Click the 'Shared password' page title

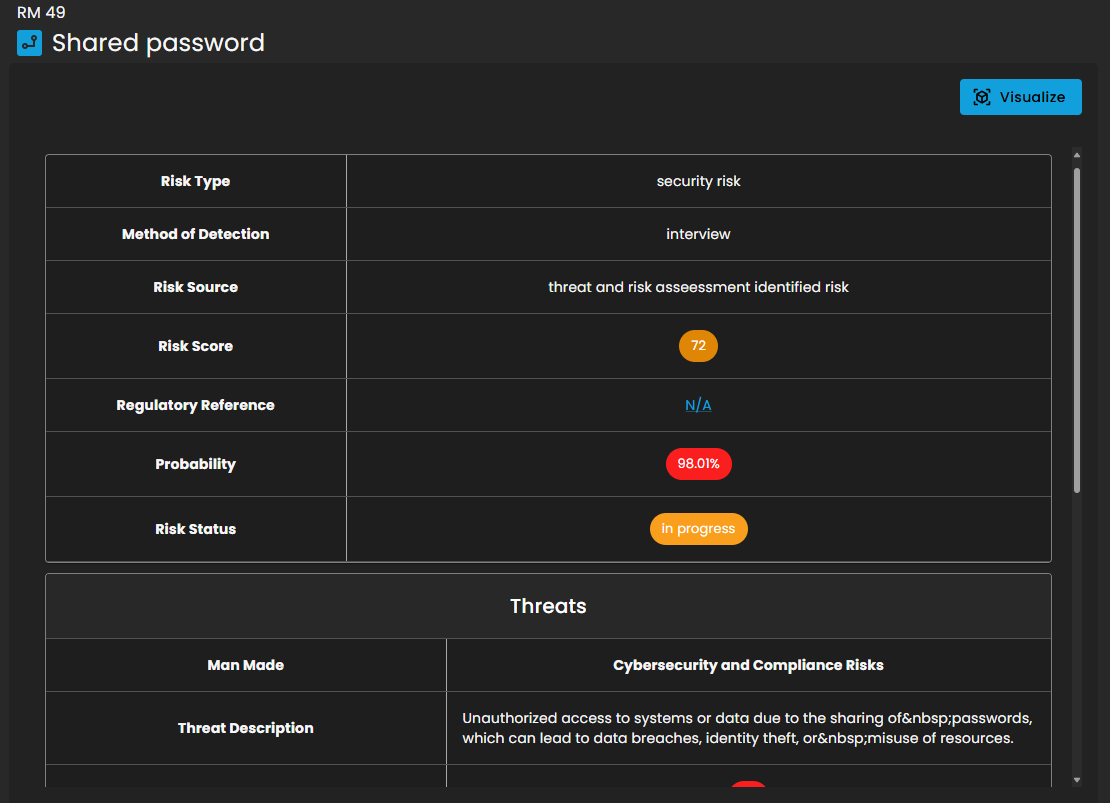pos(158,43)
